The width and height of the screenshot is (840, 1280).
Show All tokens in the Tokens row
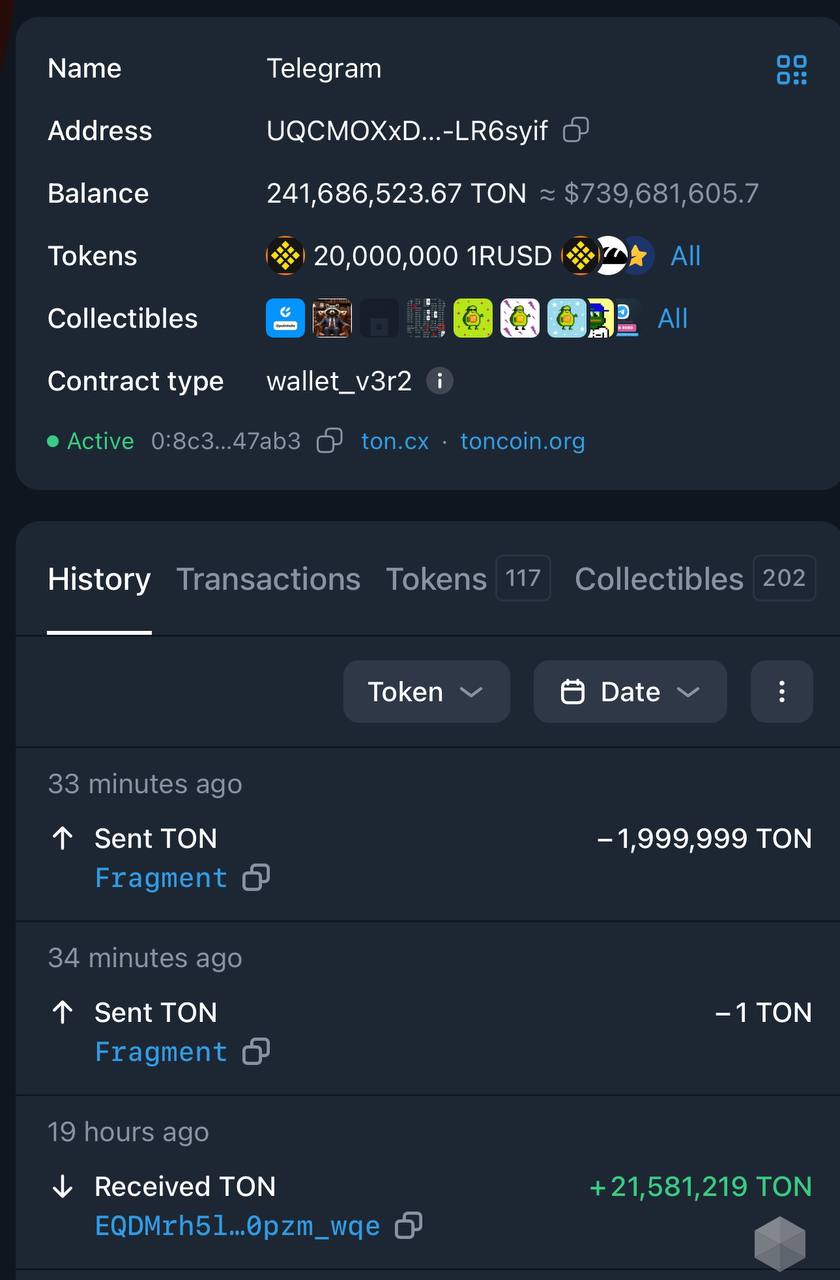click(685, 256)
